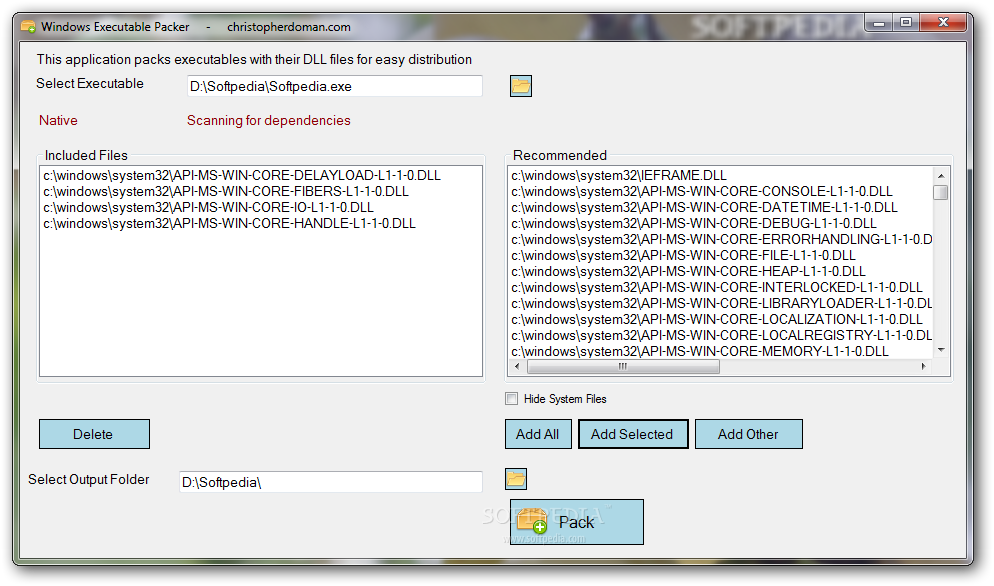The width and height of the screenshot is (994, 586).
Task: Click the Pack button with box icon
Action: [x=576, y=522]
